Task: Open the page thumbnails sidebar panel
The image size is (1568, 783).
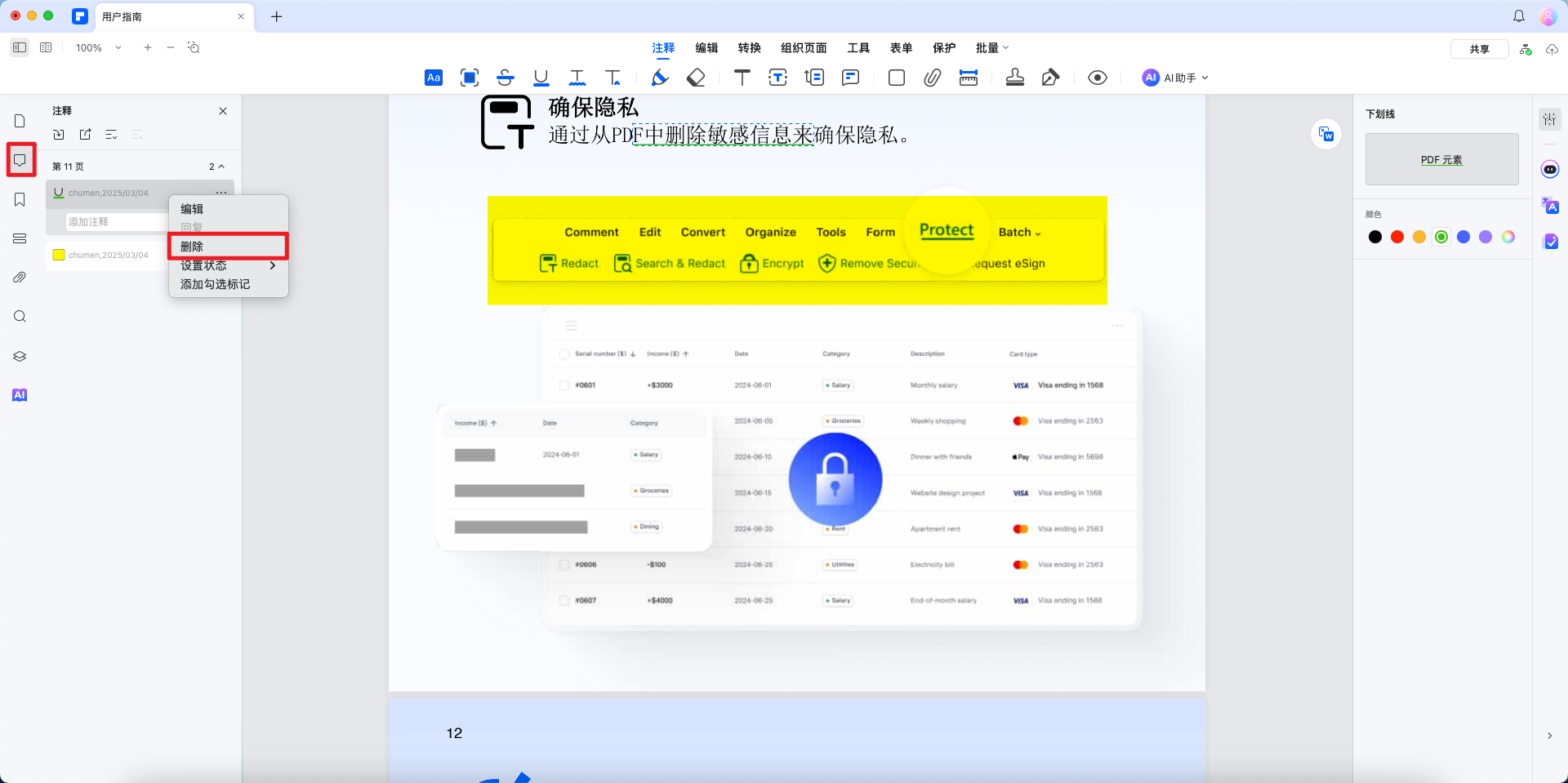Action: pyautogui.click(x=20, y=121)
